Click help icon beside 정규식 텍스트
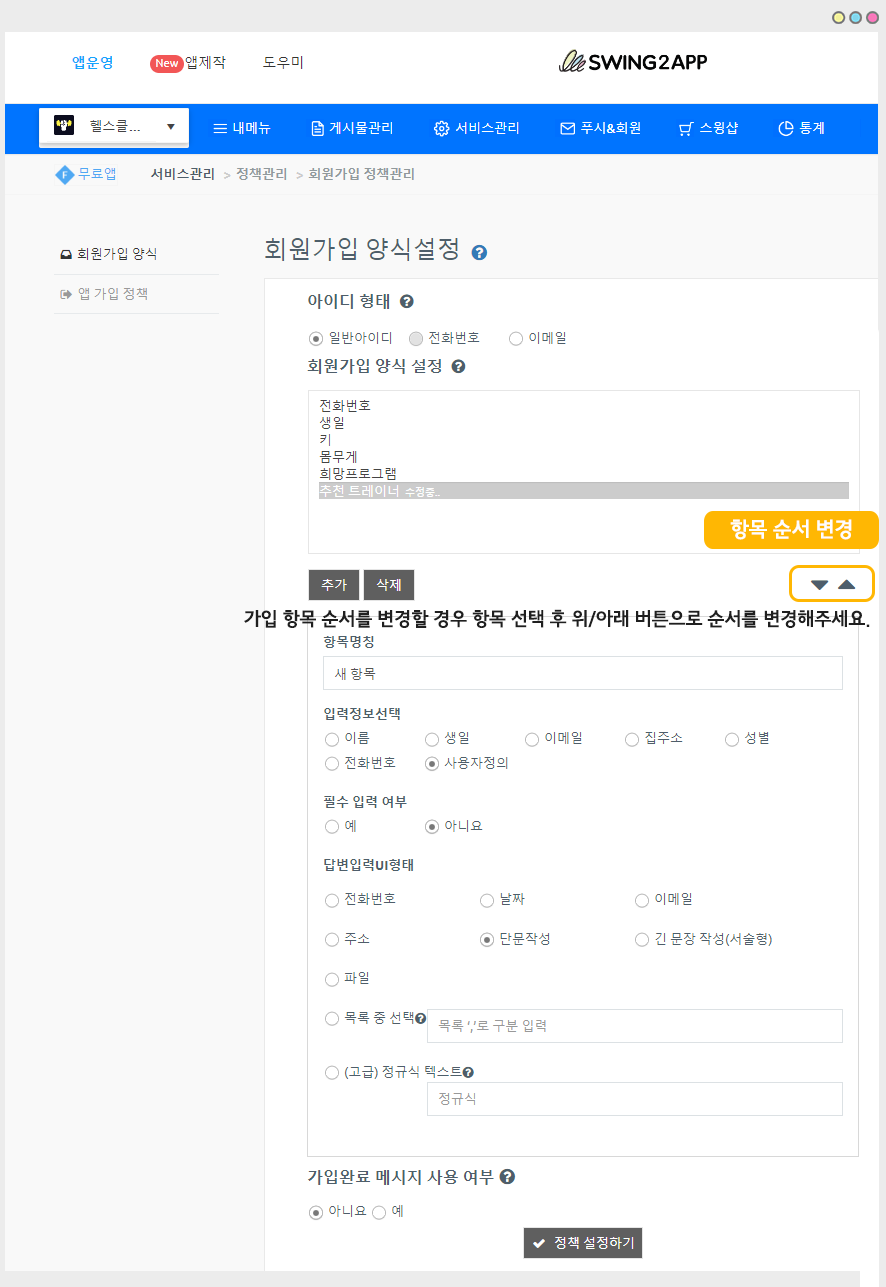The width and height of the screenshot is (886, 1287). point(468,1073)
